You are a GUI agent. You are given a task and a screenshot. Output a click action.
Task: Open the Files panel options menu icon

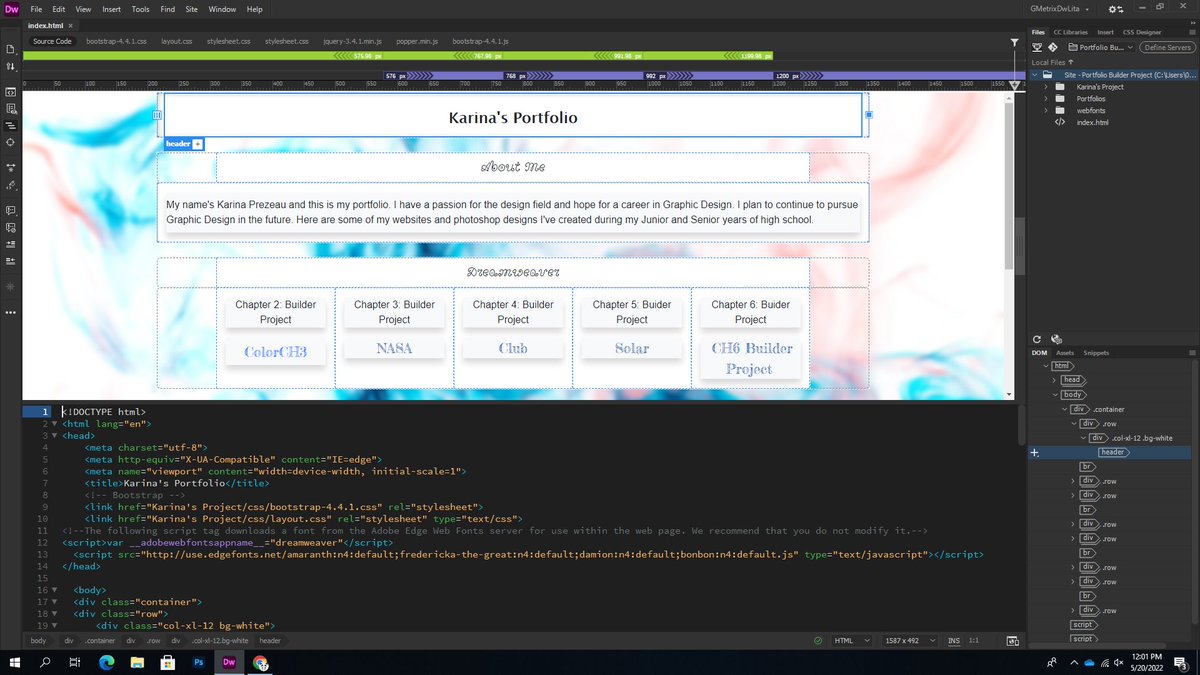1193,32
